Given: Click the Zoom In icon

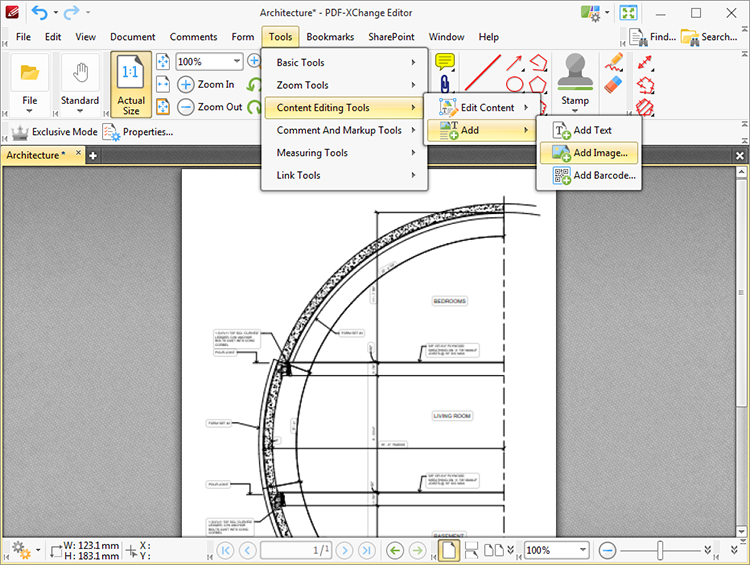Looking at the screenshot, I should tap(185, 85).
